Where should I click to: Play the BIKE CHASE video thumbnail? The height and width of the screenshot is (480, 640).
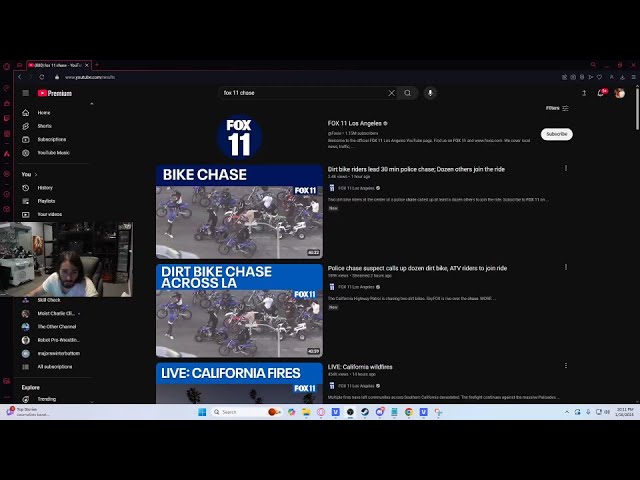[x=239, y=212]
